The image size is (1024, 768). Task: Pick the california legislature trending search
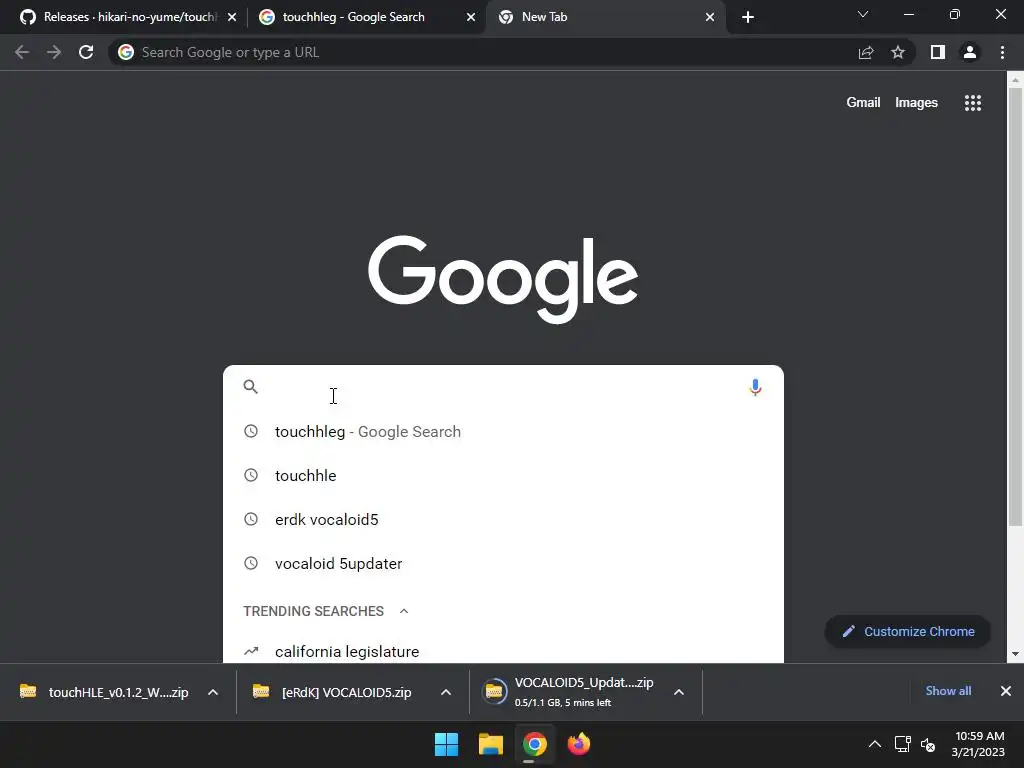coord(503,651)
